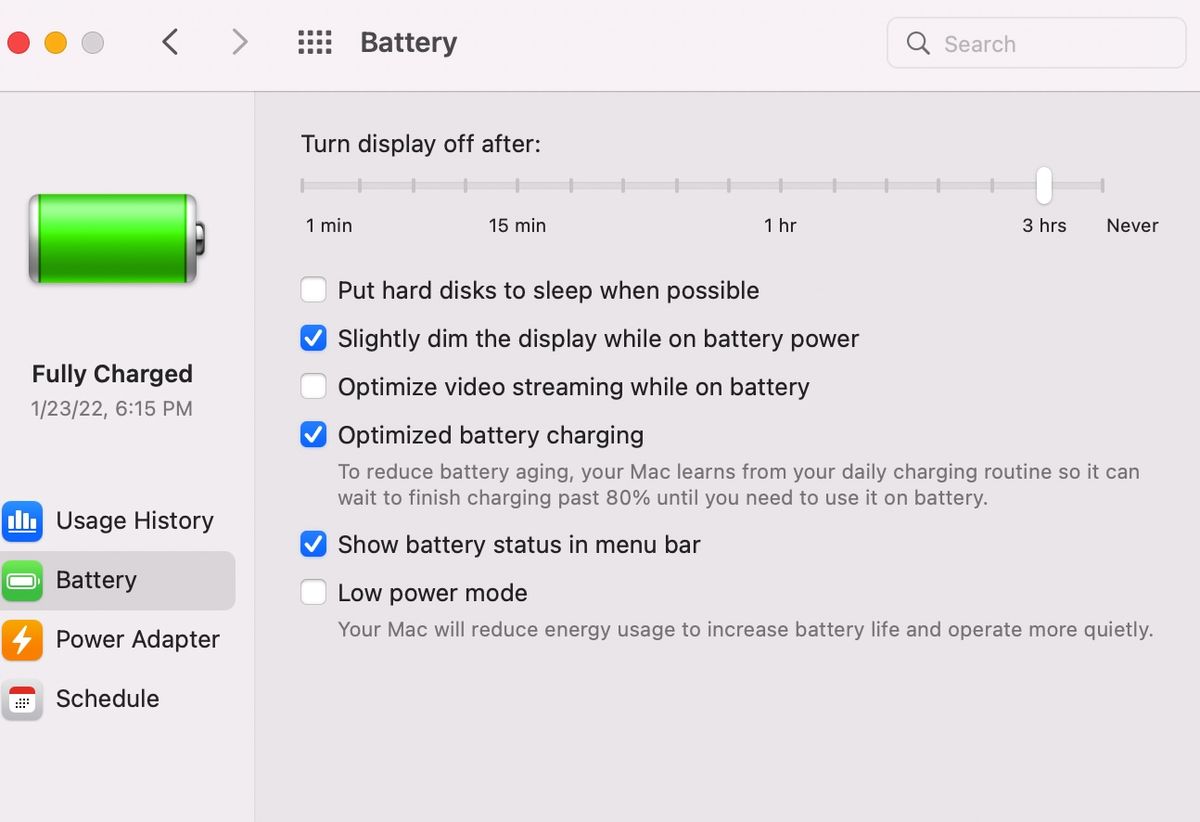Enable Put hard disks to sleep
Image resolution: width=1200 pixels, height=822 pixels.
tap(314, 291)
